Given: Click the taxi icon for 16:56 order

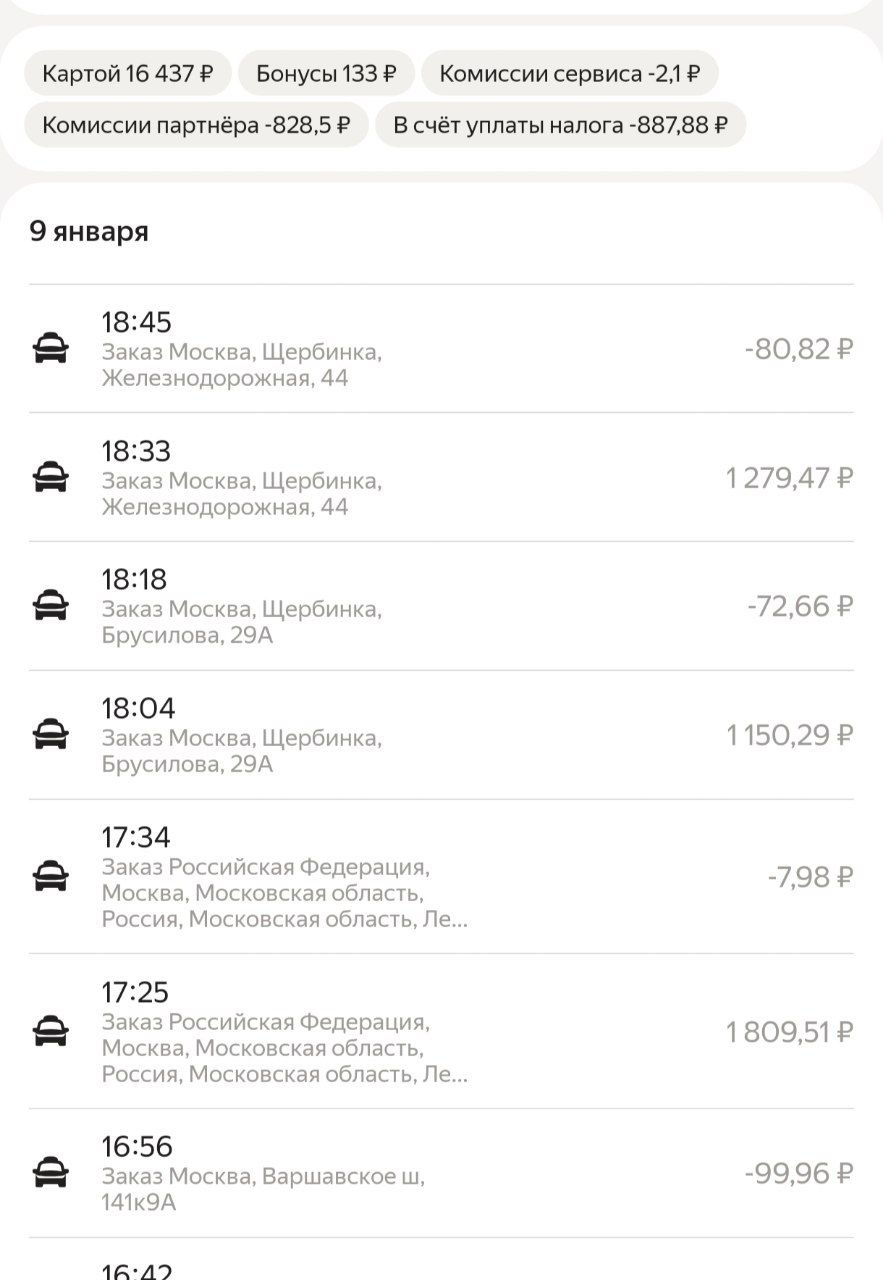Looking at the screenshot, I should point(50,1172).
